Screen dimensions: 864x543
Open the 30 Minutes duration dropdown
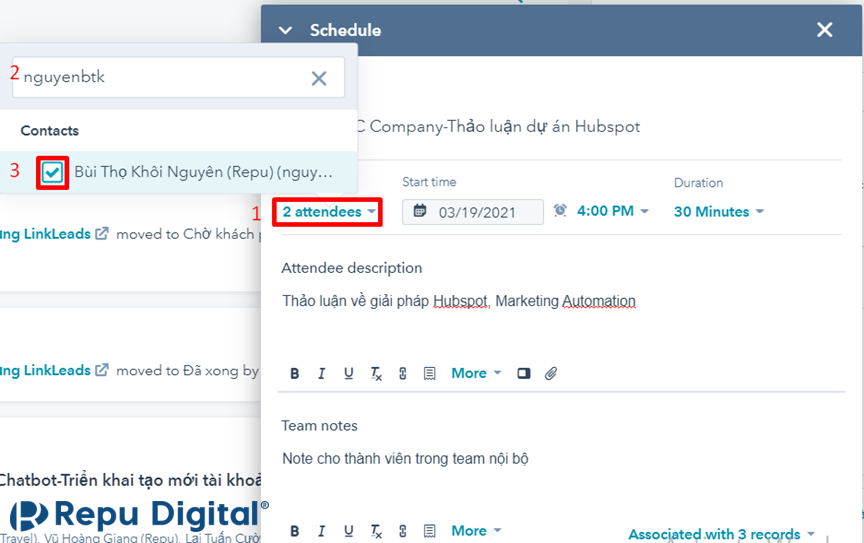point(719,212)
